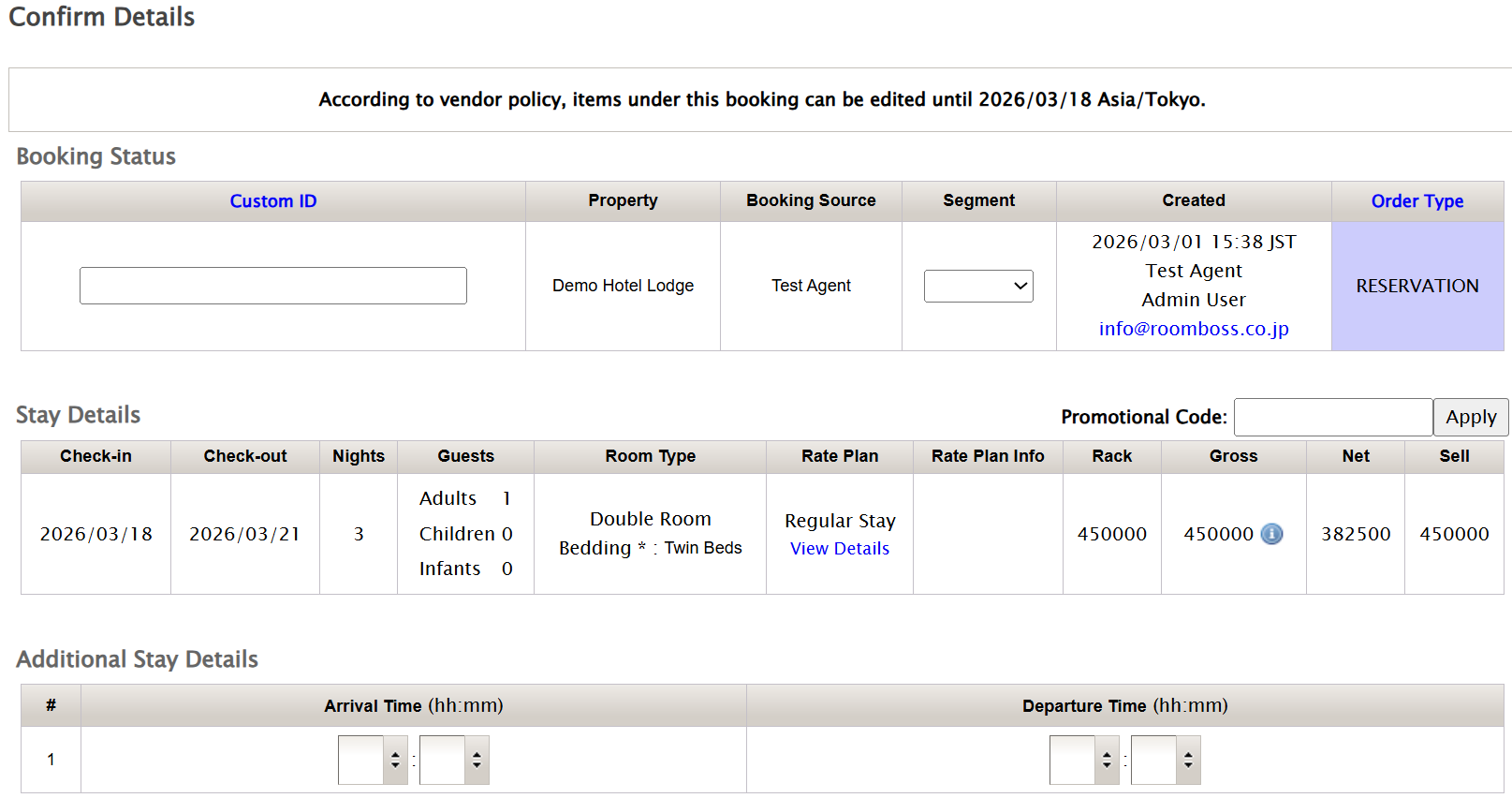1512x798 pixels.
Task: Increase the arrival hour with up arrow
Action: (395, 754)
